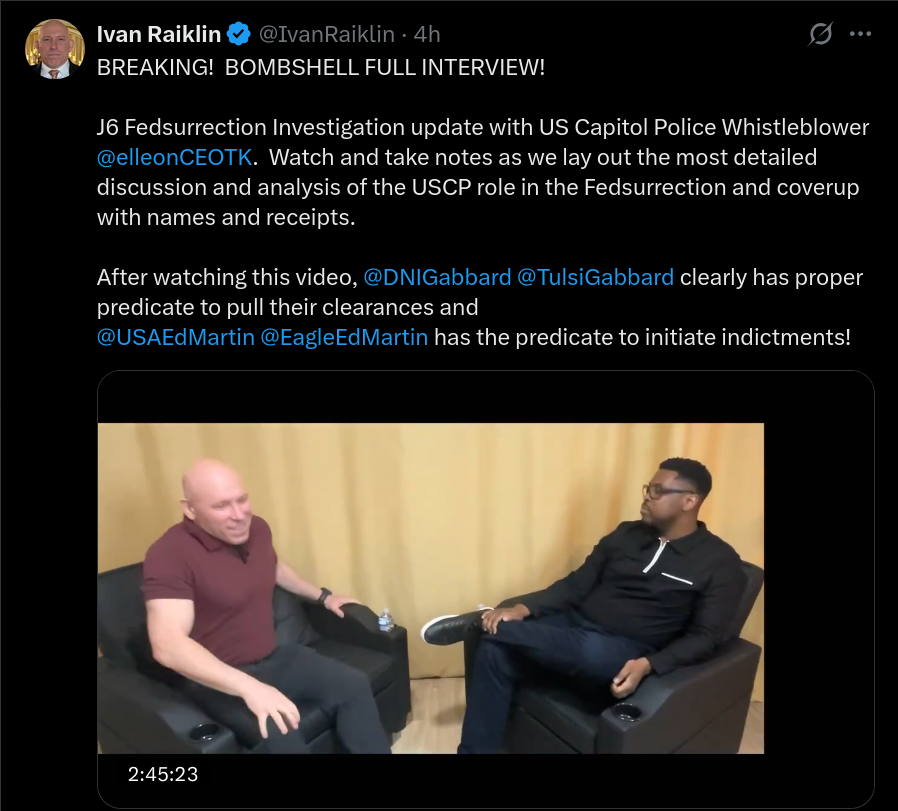Click the water bottle in video frame

[x=386, y=620]
